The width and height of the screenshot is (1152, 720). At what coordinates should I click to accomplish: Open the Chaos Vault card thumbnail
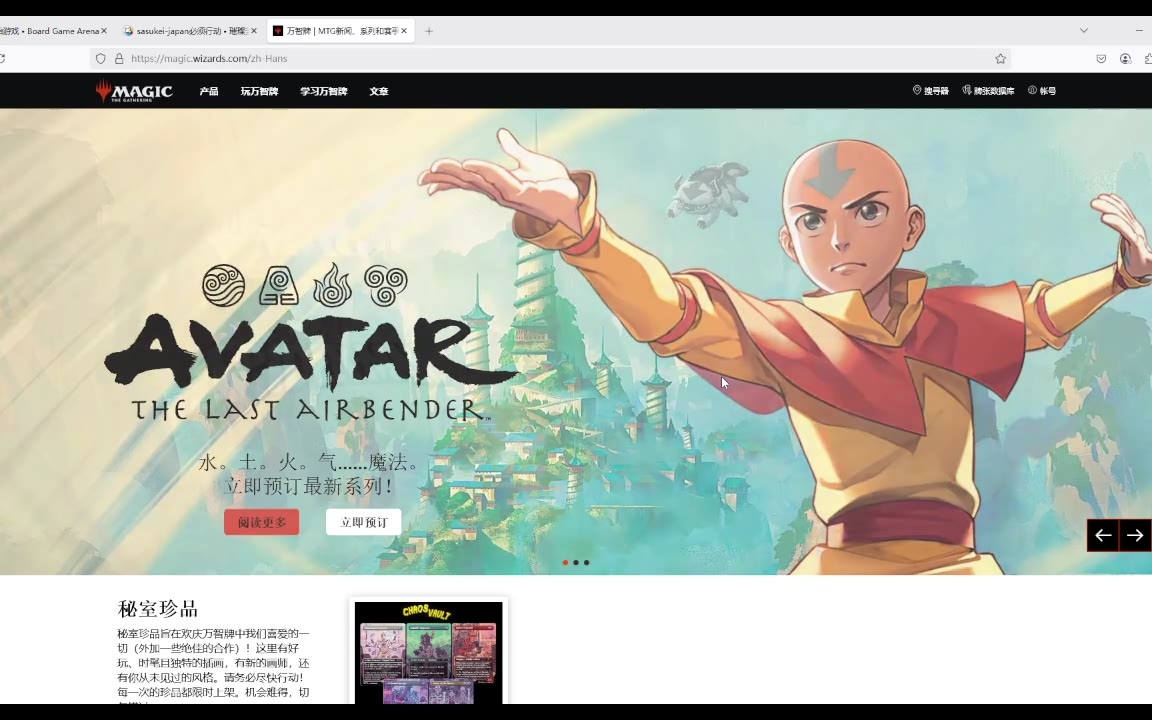(428, 652)
